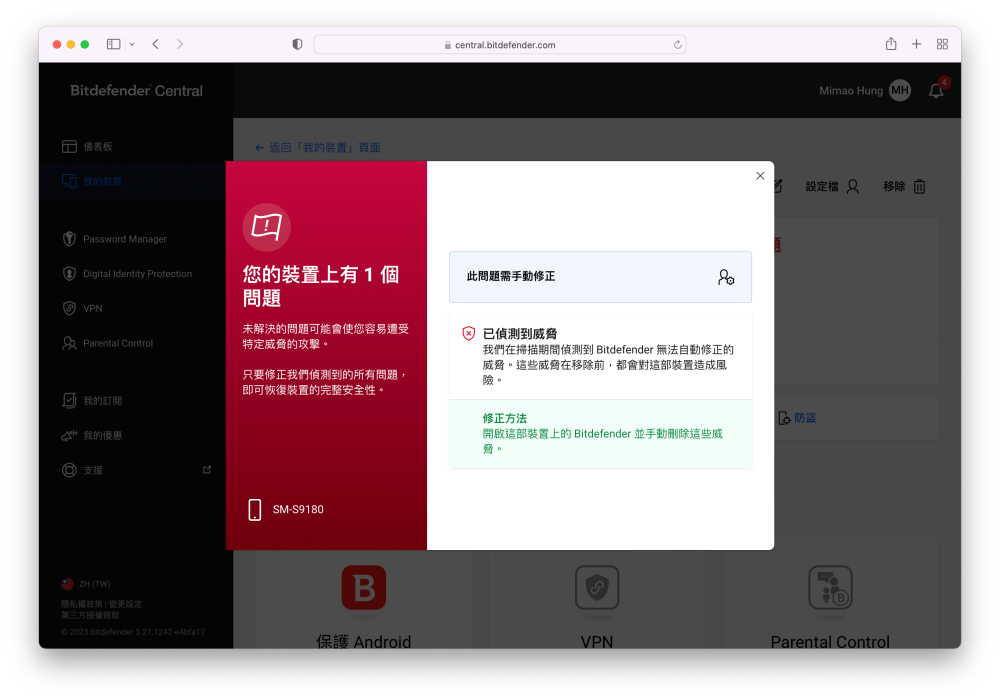Open Digital Identity Protection page
Screen dimensions: 1000x700
coord(137,274)
